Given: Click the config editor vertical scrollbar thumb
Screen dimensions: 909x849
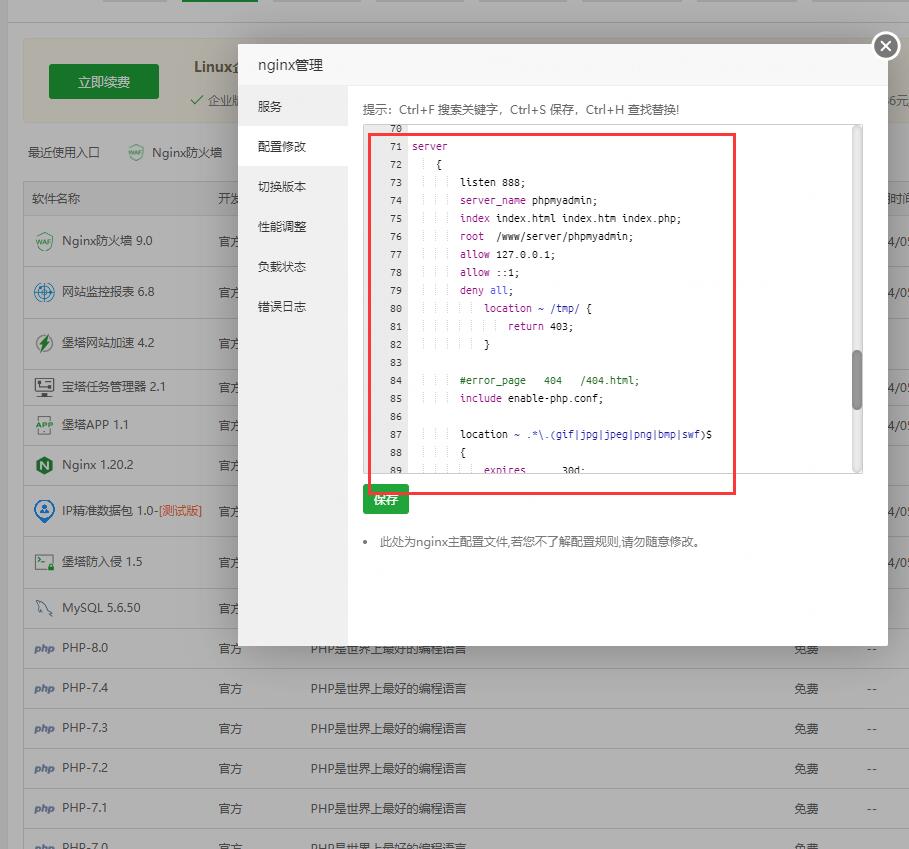Looking at the screenshot, I should pyautogui.click(x=857, y=380).
